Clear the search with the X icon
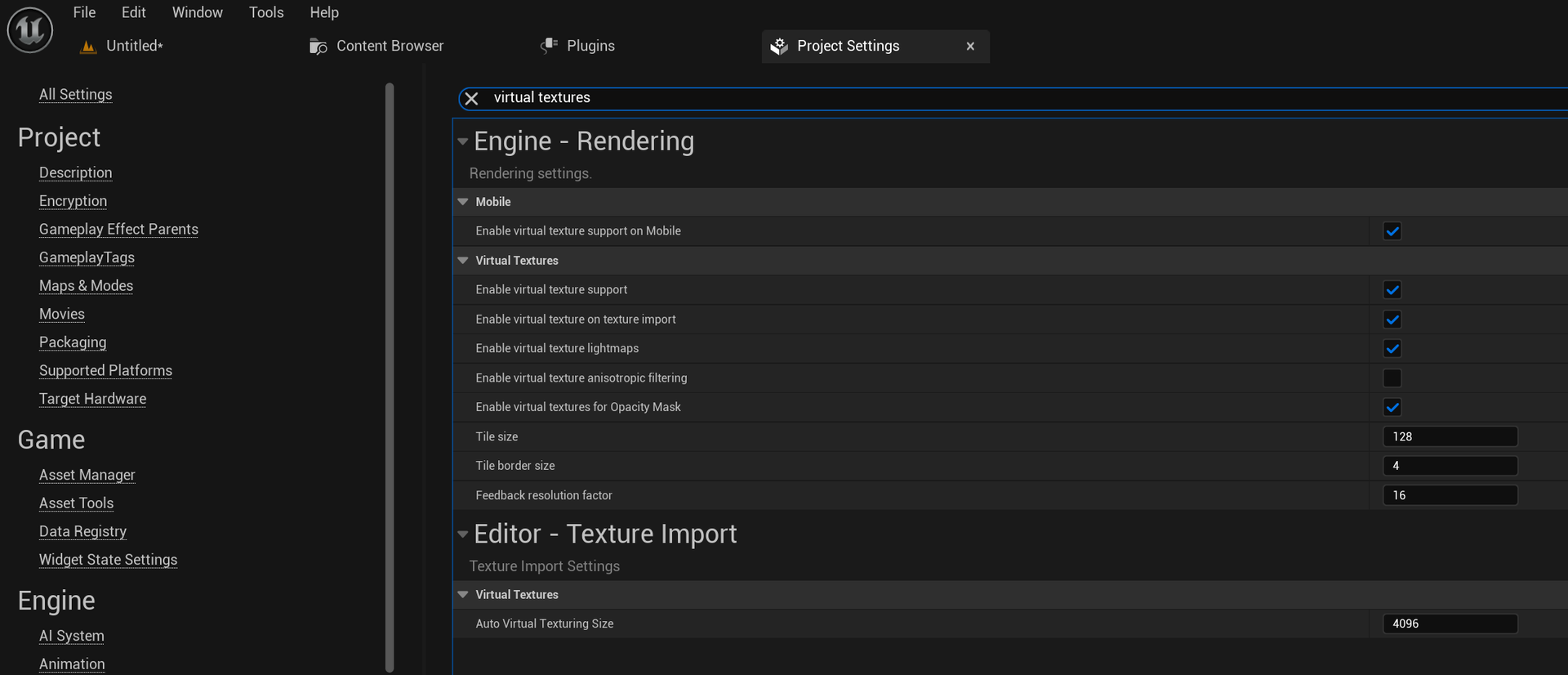Image resolution: width=1568 pixels, height=675 pixels. (x=471, y=99)
